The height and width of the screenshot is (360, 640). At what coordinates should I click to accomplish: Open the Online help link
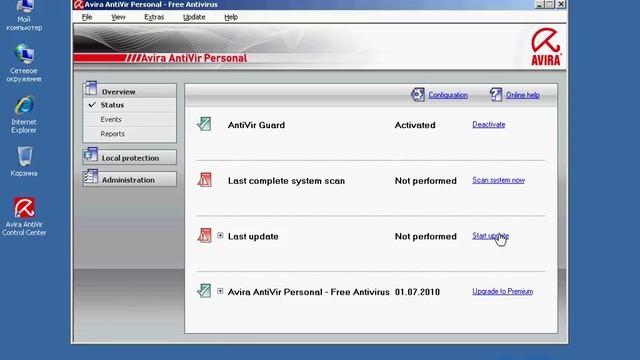(523, 95)
